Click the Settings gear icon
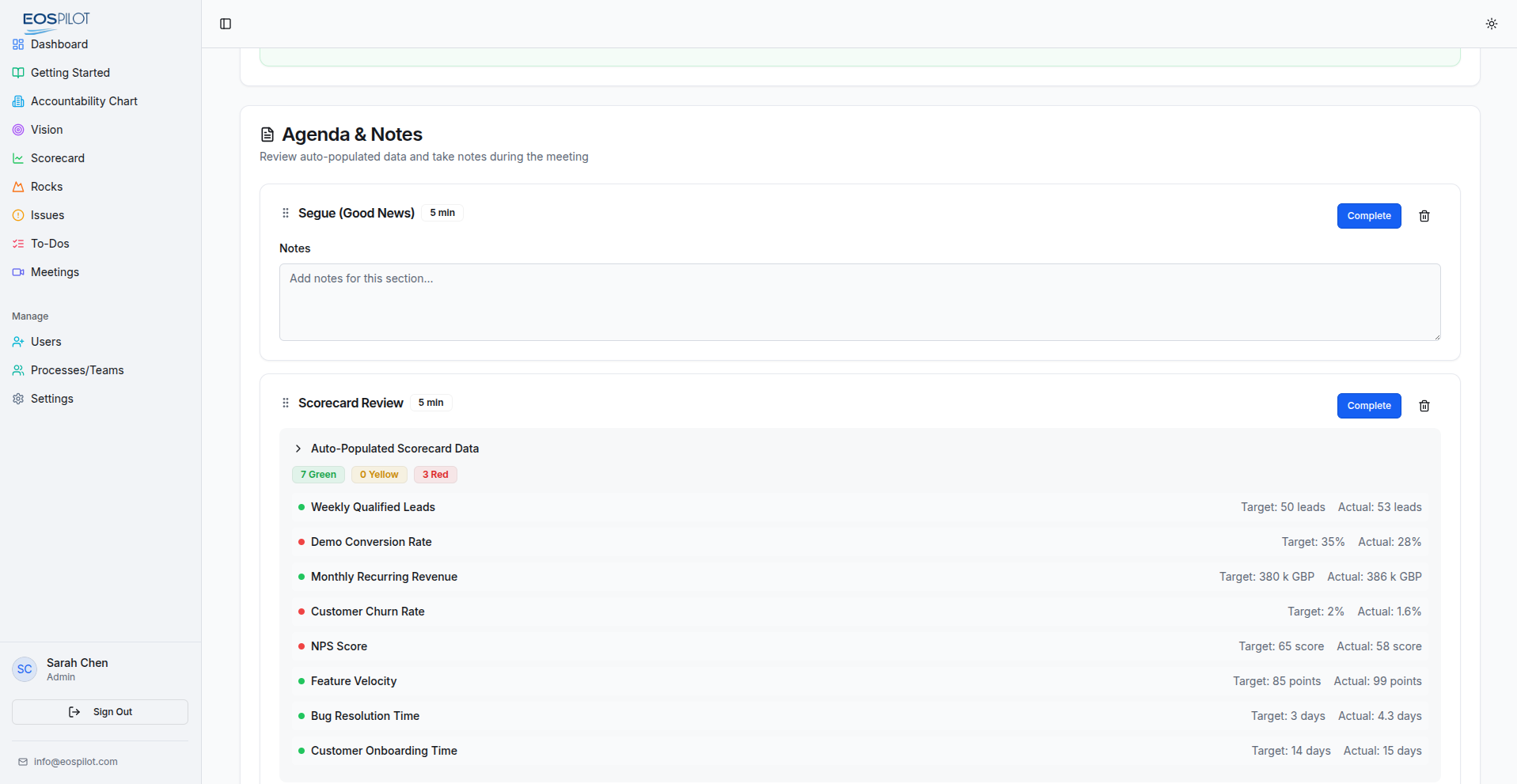Screen dimensions: 1517x784 (x=18, y=399)
